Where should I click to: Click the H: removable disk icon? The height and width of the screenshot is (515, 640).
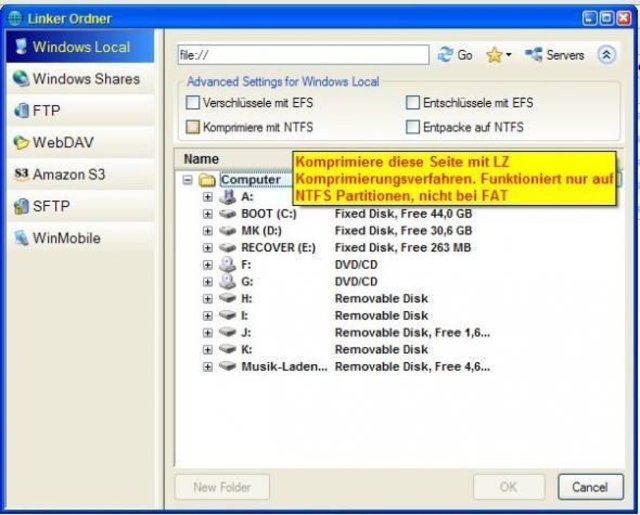coord(227,298)
